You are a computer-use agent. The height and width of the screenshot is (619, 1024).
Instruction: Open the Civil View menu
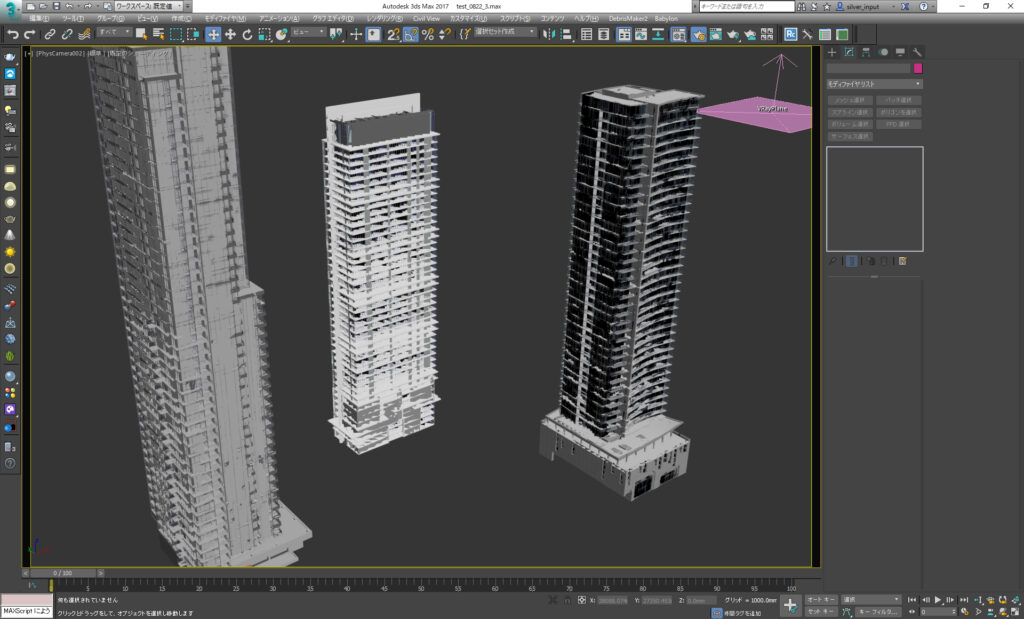coord(426,18)
